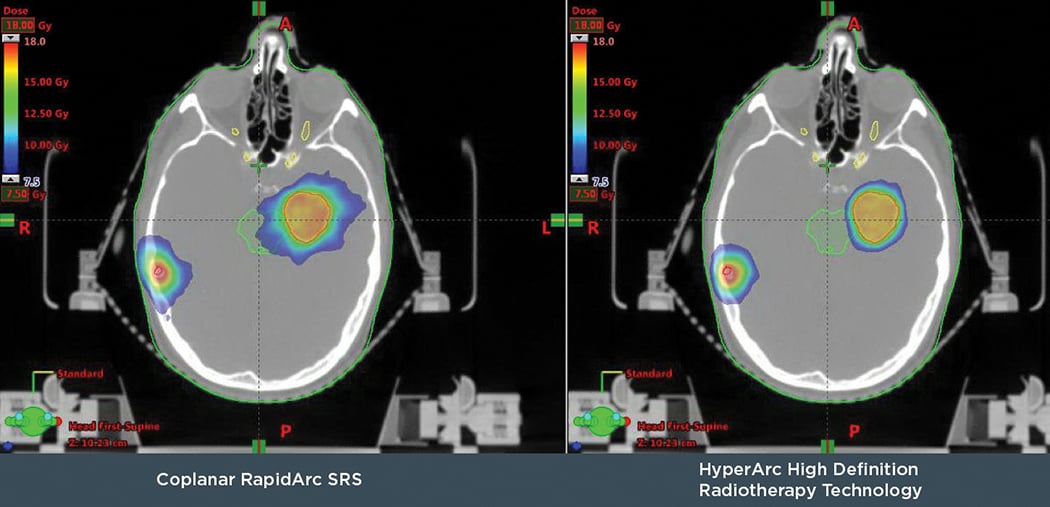Screen dimensions: 1050x507
Task: Select the bottom green plane marker in the Coplanar RapidArc view
Action: [259, 446]
